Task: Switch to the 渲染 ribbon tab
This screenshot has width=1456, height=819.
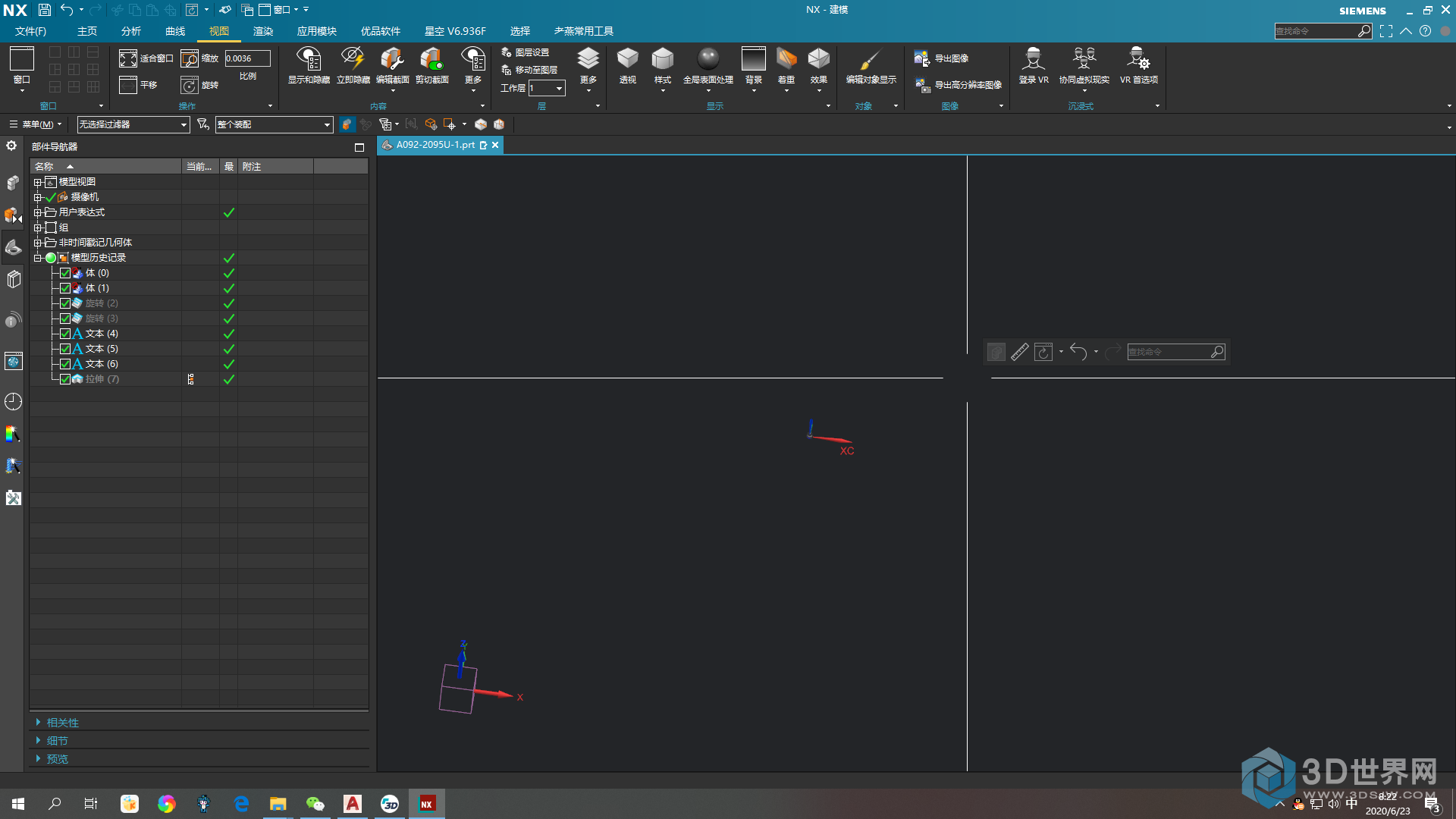Action: pyautogui.click(x=263, y=31)
